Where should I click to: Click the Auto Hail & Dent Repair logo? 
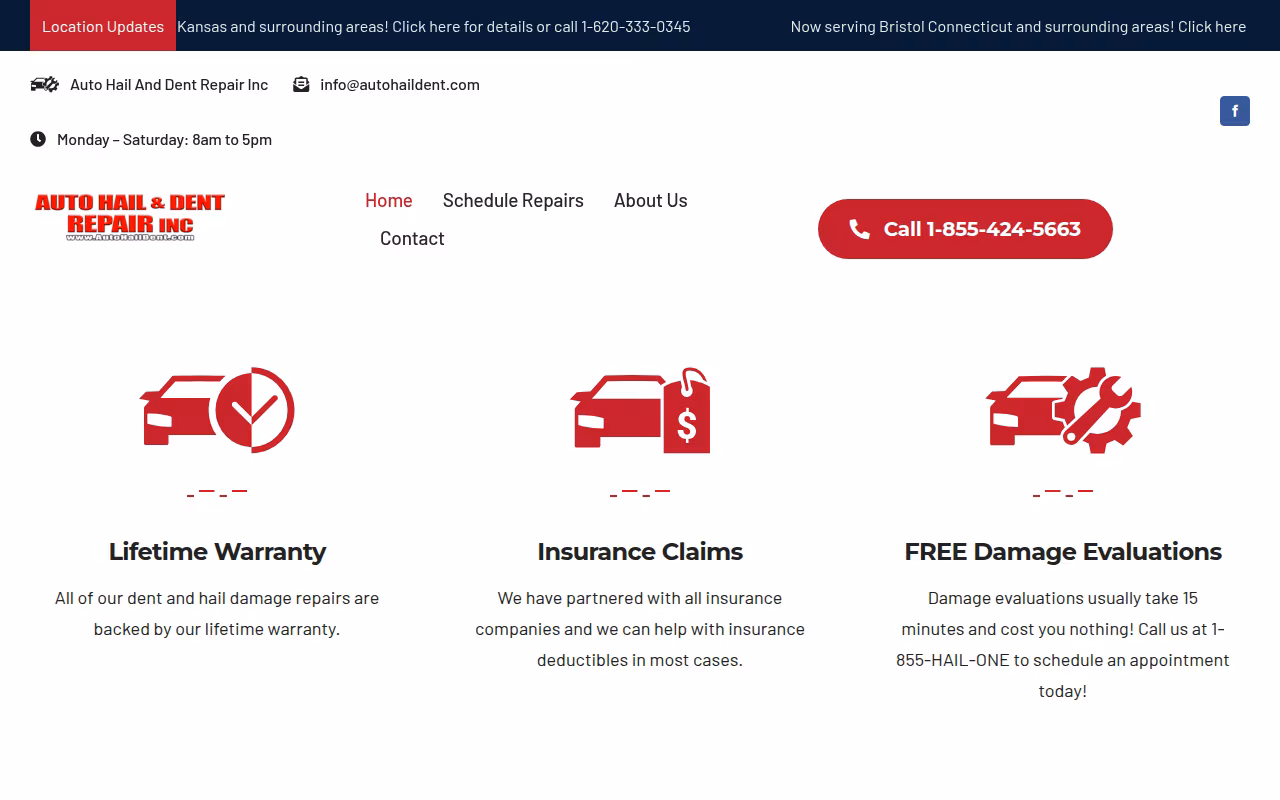(x=130, y=218)
